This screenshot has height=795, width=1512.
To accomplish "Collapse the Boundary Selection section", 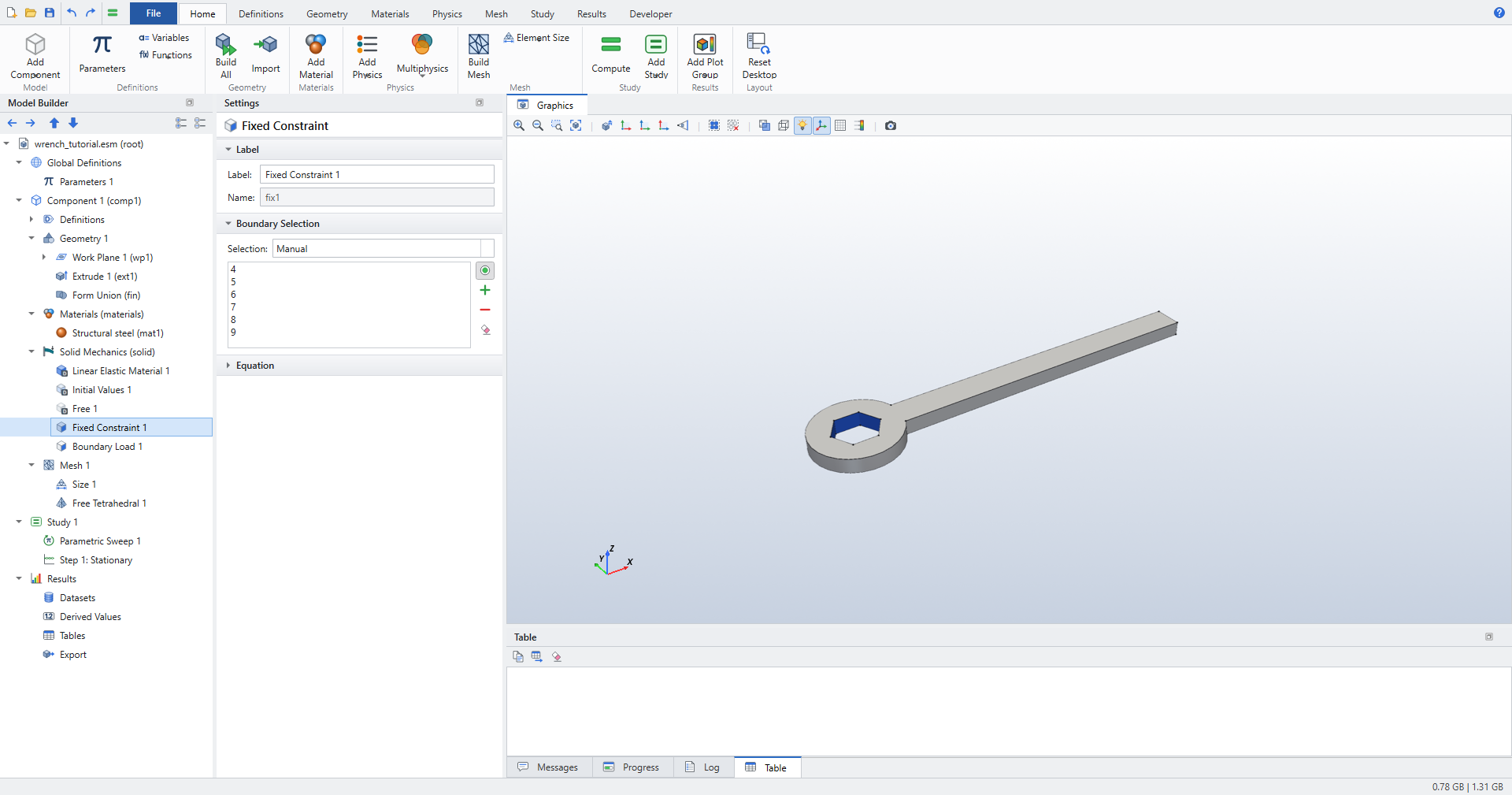I will click(x=228, y=224).
